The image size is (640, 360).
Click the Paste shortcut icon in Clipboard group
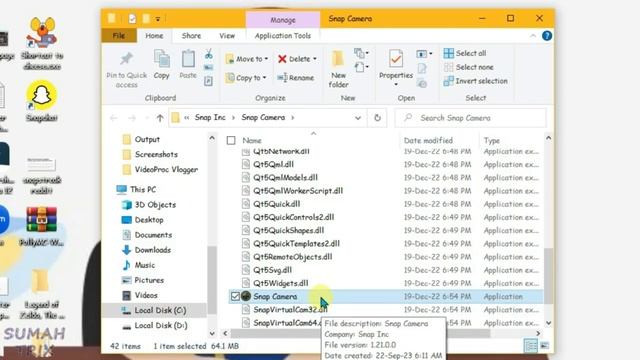(x=209, y=81)
